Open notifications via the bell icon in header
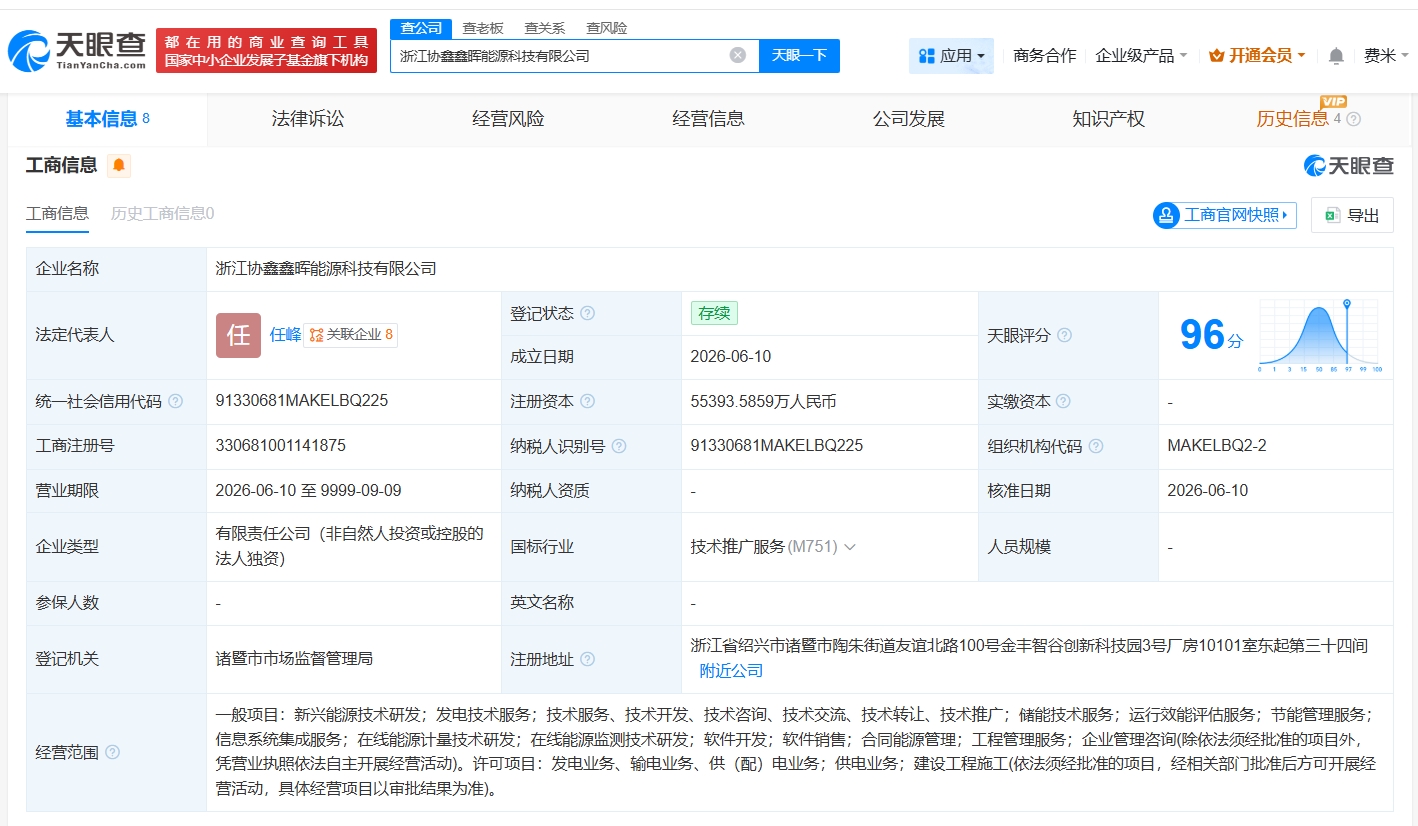 pos(1336,56)
